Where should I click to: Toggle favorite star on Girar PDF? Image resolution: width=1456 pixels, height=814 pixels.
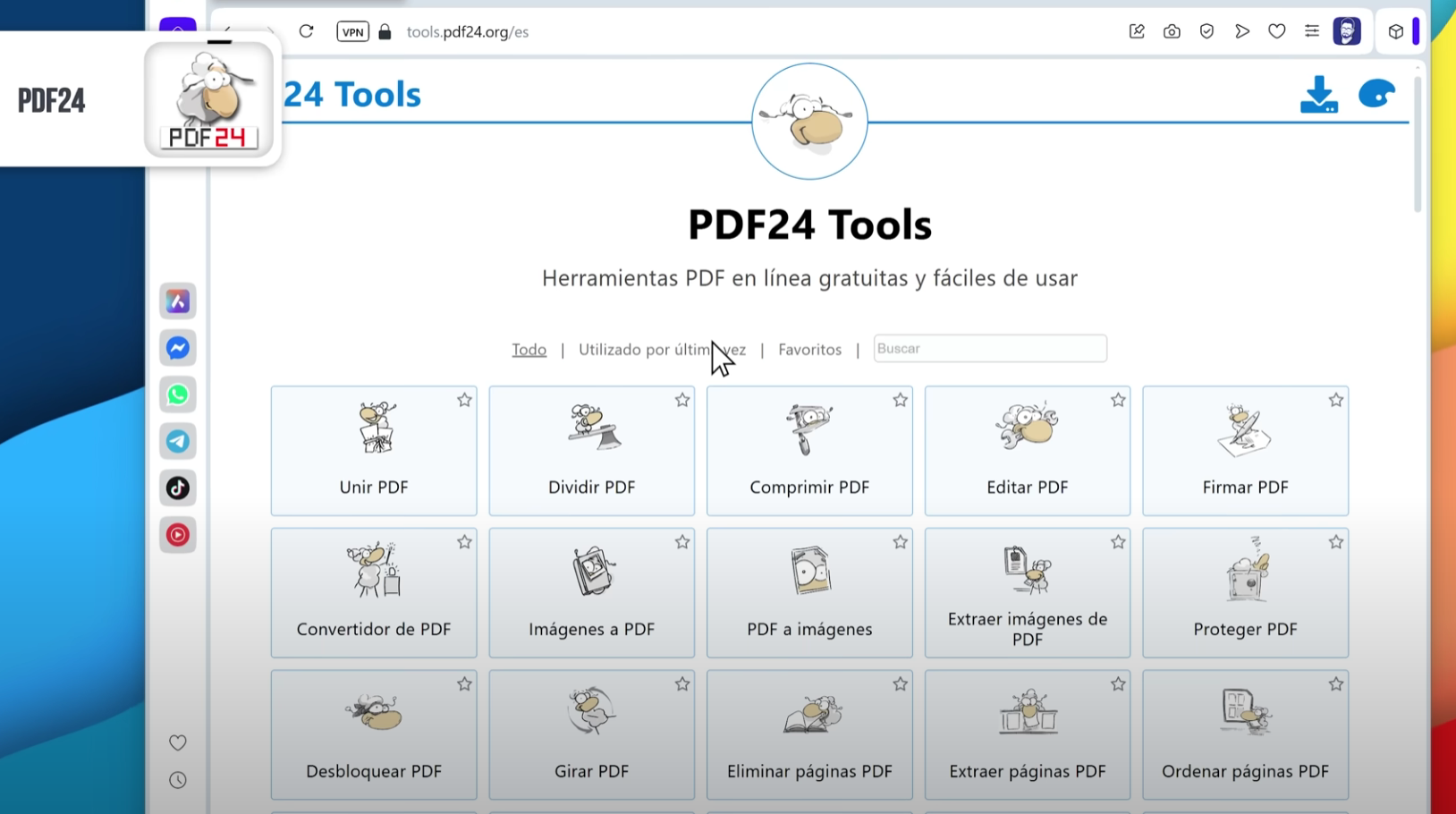pos(682,684)
